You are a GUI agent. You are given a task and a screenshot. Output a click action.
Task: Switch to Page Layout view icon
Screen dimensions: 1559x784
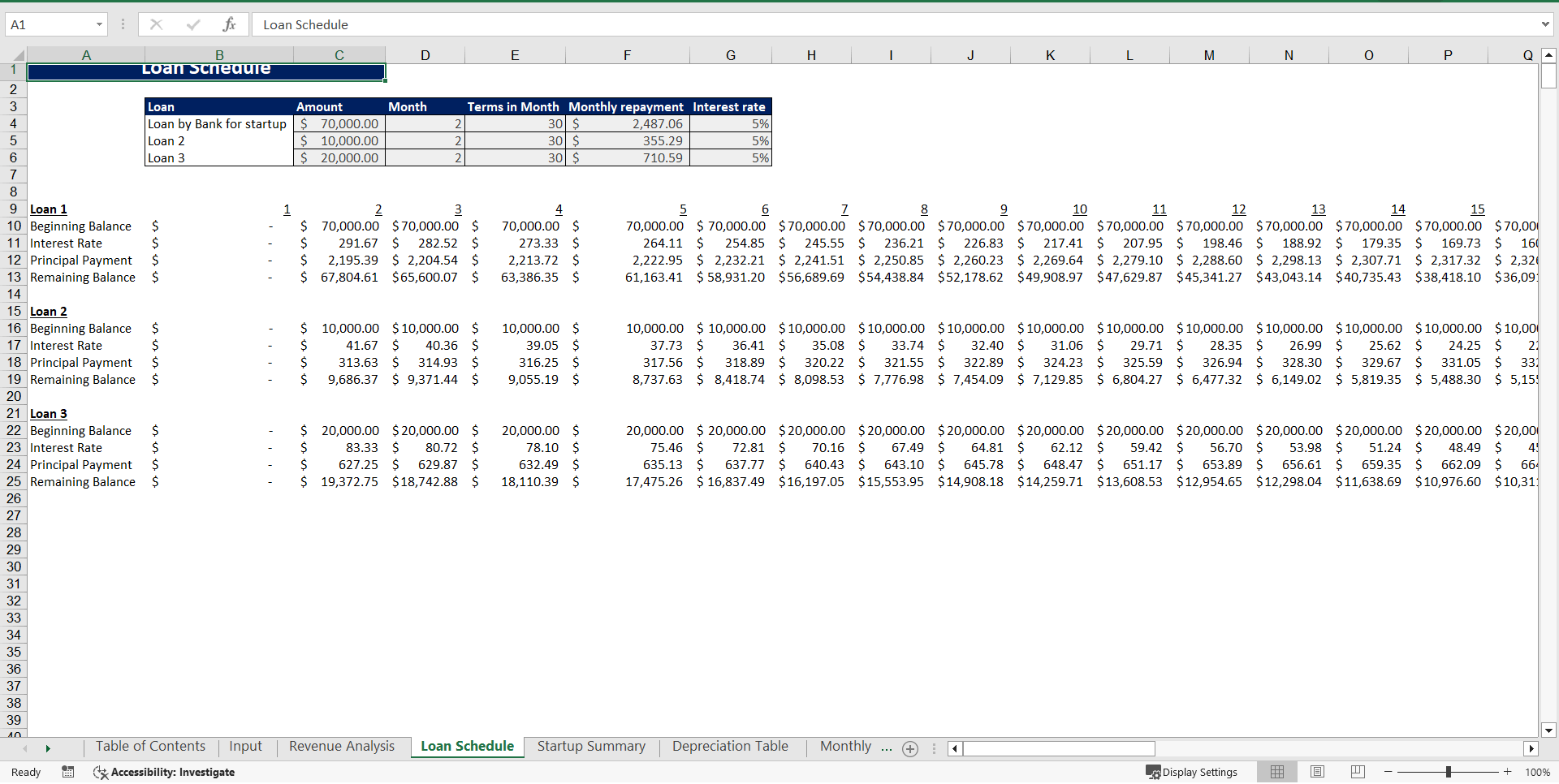click(1317, 772)
